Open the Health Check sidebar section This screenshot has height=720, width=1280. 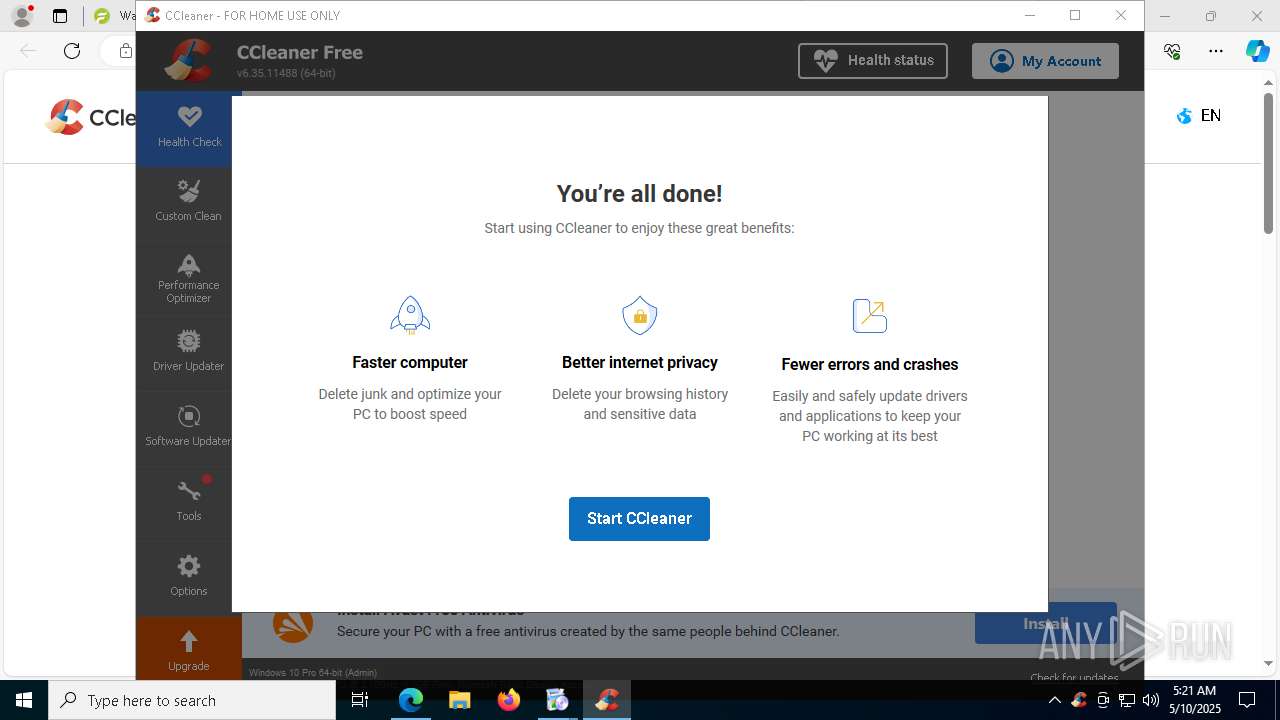[x=189, y=128]
